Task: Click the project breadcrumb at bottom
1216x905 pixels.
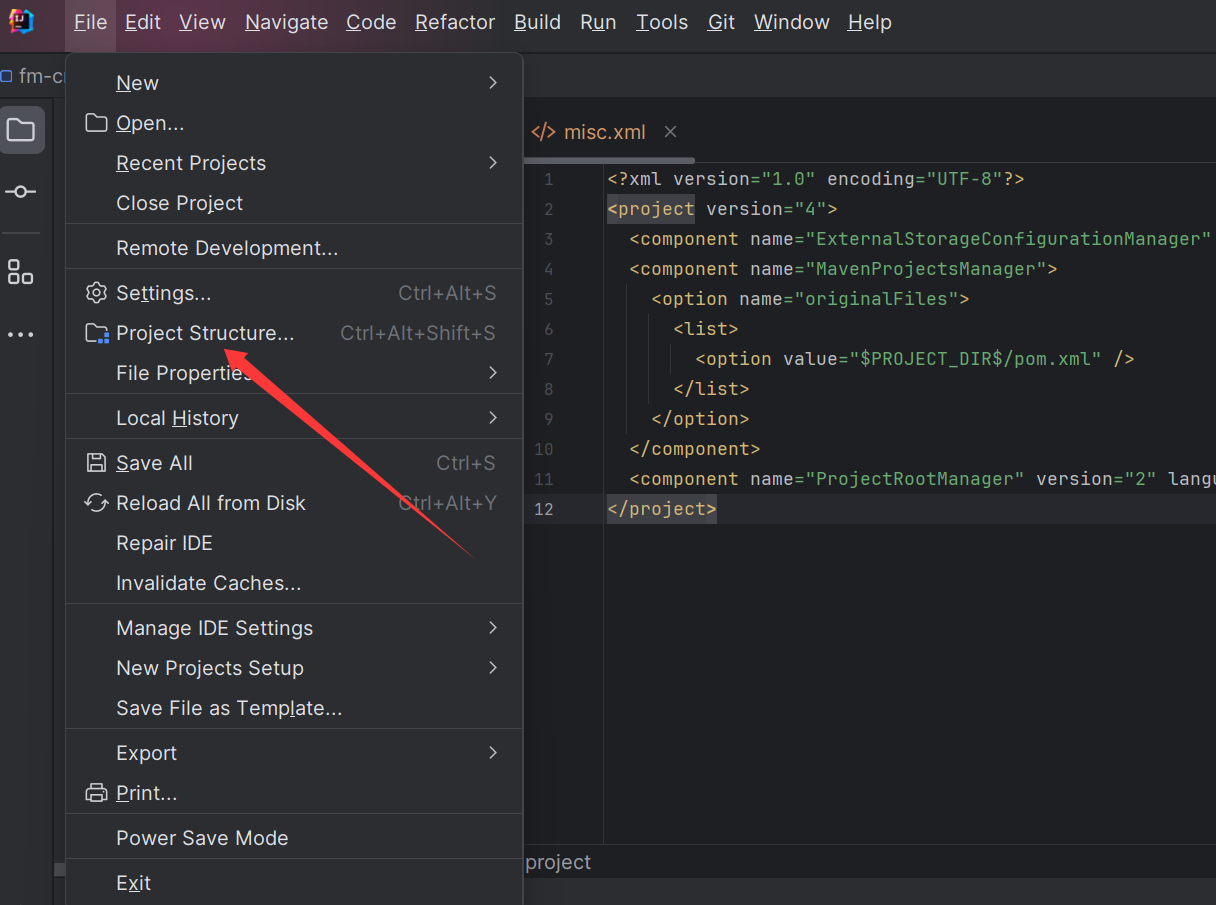Action: click(x=558, y=862)
